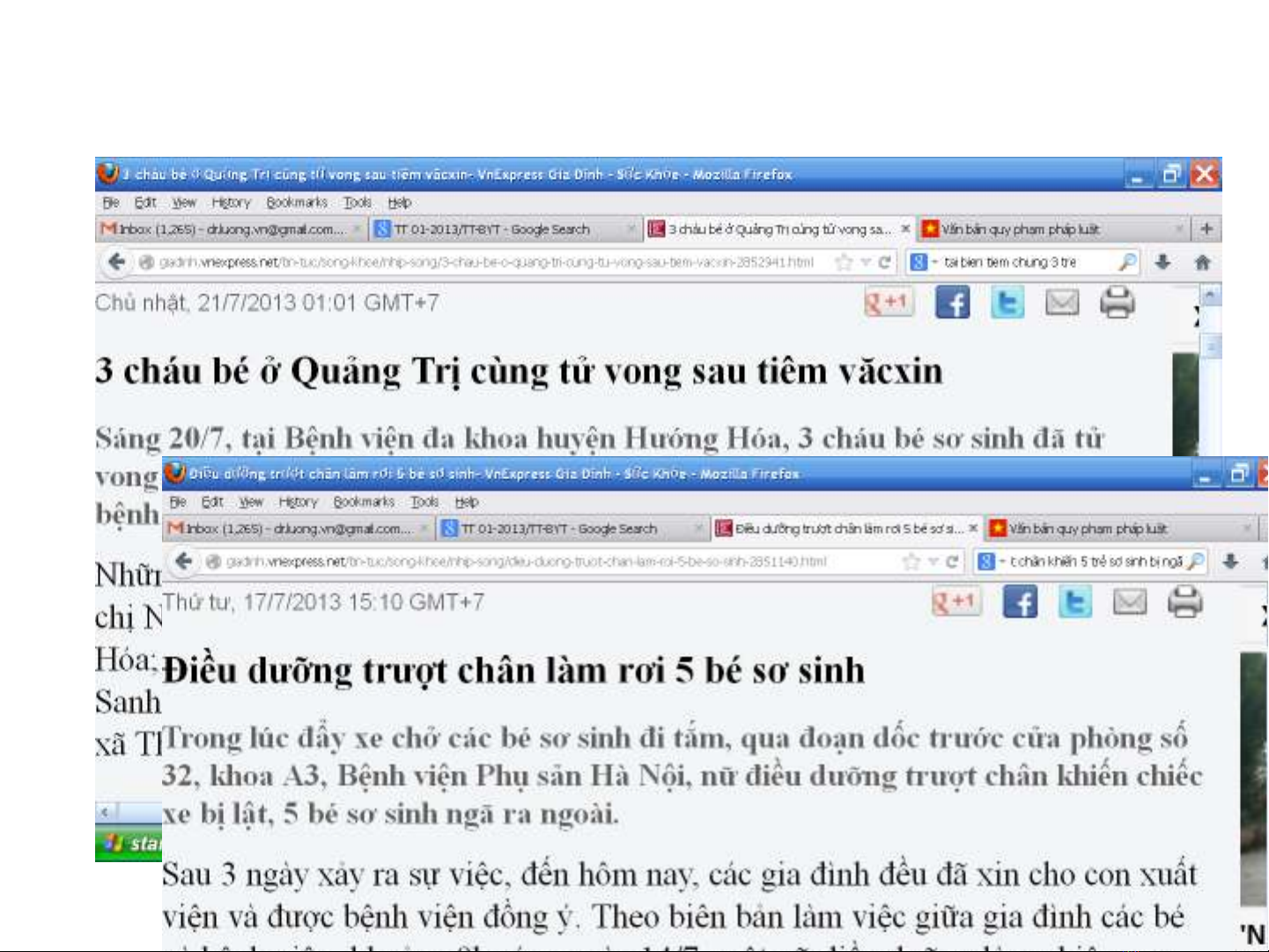Click Twitter share icon on the nurse article
This screenshot has width=1269, height=952.
pyautogui.click(x=1074, y=602)
